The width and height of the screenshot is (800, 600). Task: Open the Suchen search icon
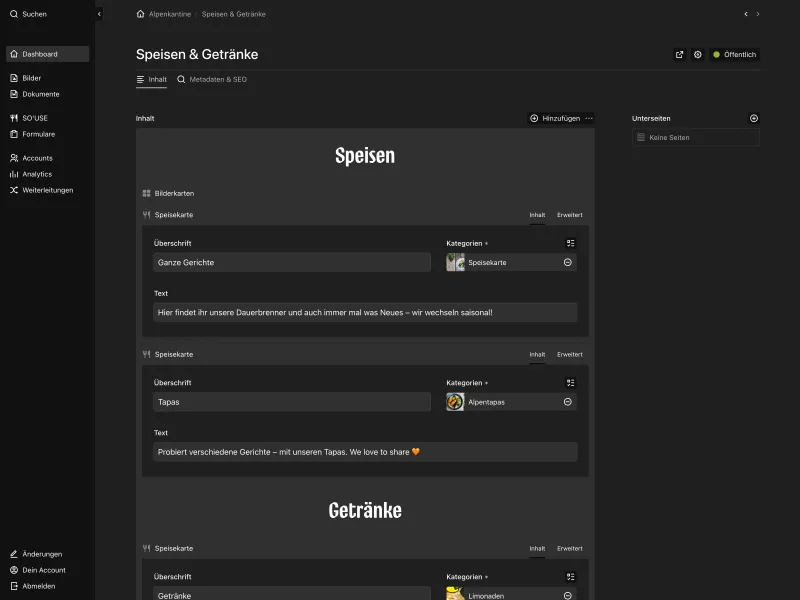click(12, 14)
